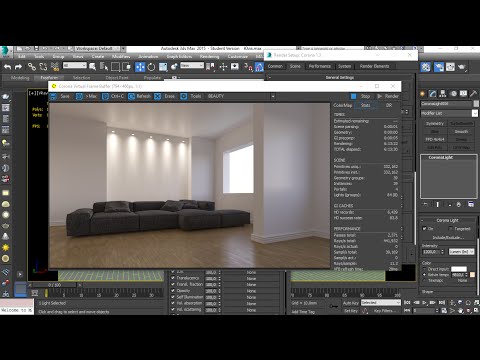Open the Selected key filter dropdown
The image size is (480, 360).
(x=381, y=303)
